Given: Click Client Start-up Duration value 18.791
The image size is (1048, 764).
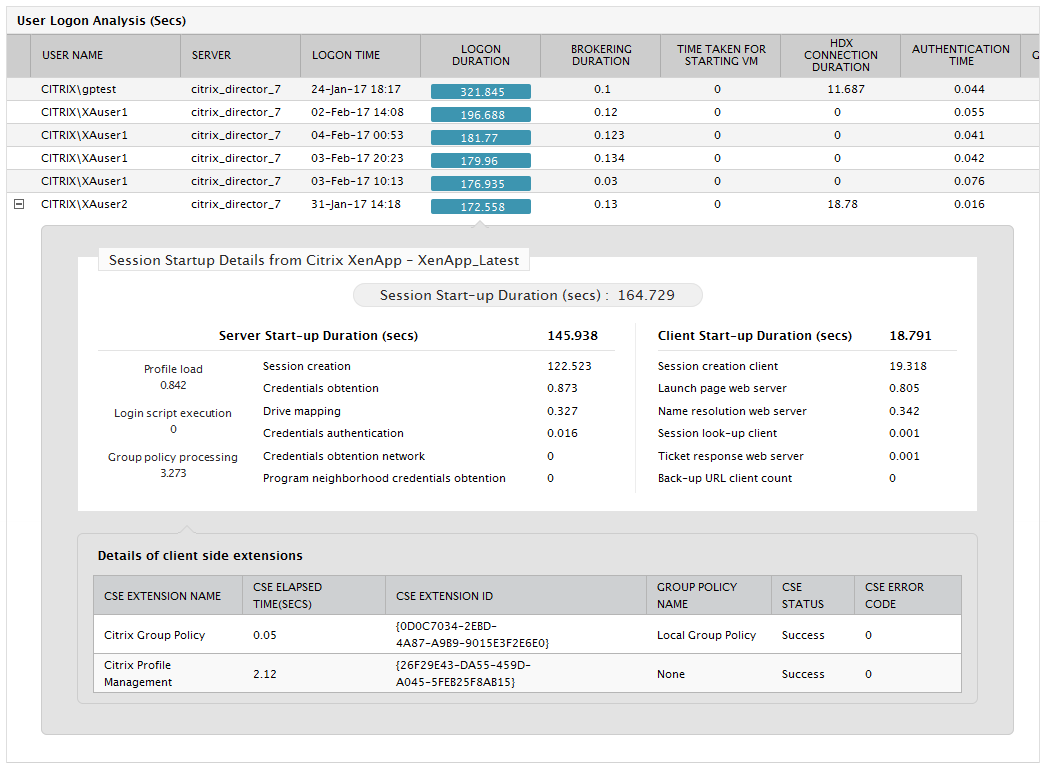Looking at the screenshot, I should pos(910,336).
